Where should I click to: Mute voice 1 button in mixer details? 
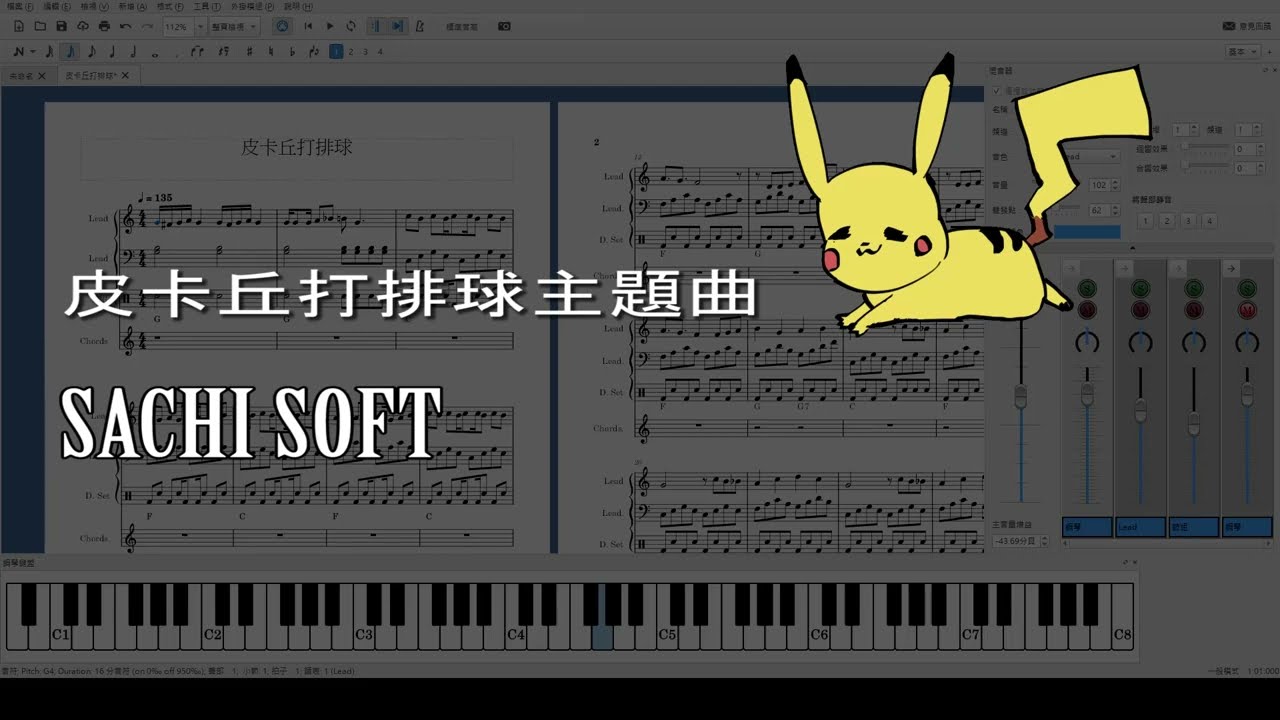(x=1145, y=221)
